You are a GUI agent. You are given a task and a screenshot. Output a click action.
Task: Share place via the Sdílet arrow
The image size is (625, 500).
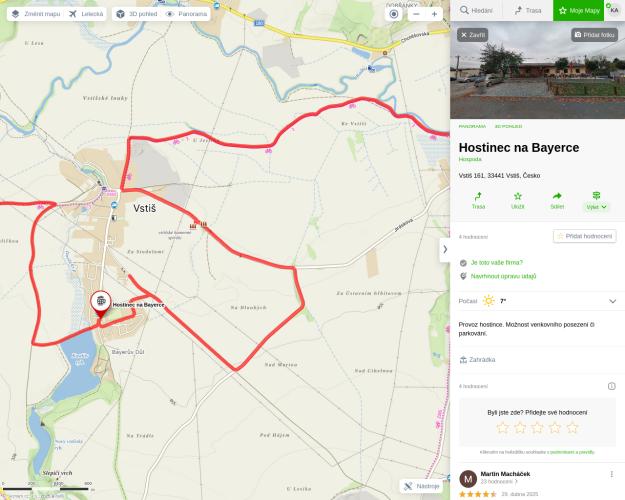coord(557,201)
